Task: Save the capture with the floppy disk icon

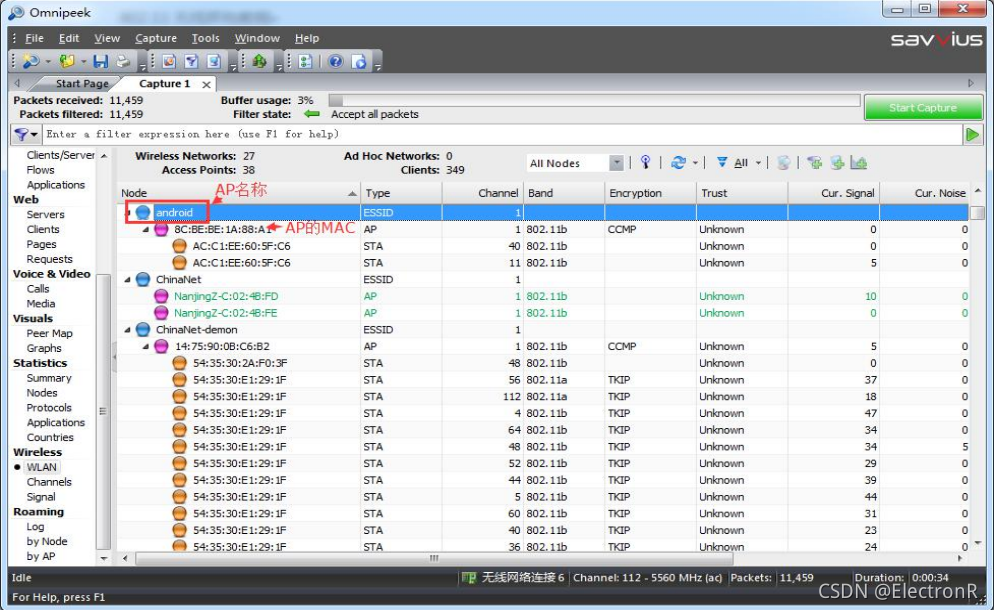Action: tap(100, 62)
